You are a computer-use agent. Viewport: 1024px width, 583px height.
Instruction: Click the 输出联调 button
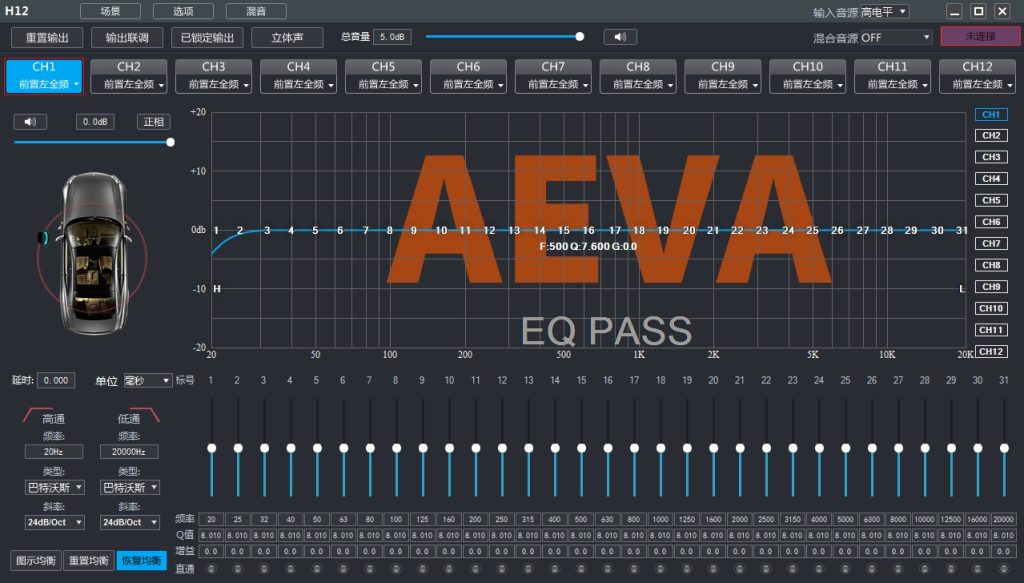click(127, 38)
